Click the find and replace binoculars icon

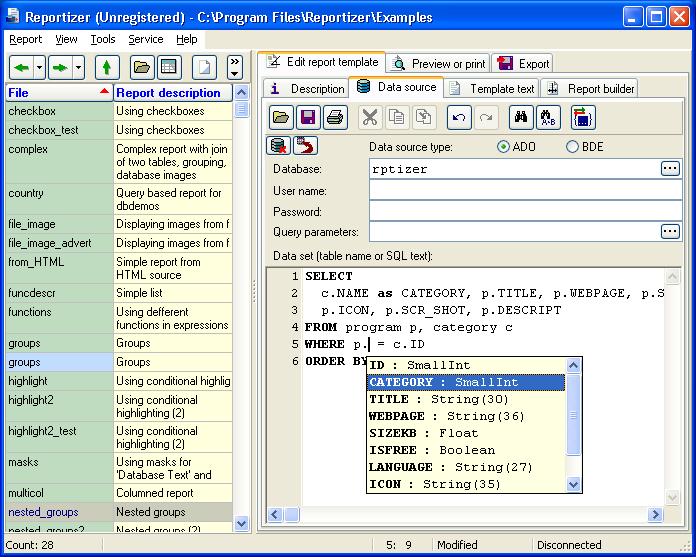click(548, 118)
